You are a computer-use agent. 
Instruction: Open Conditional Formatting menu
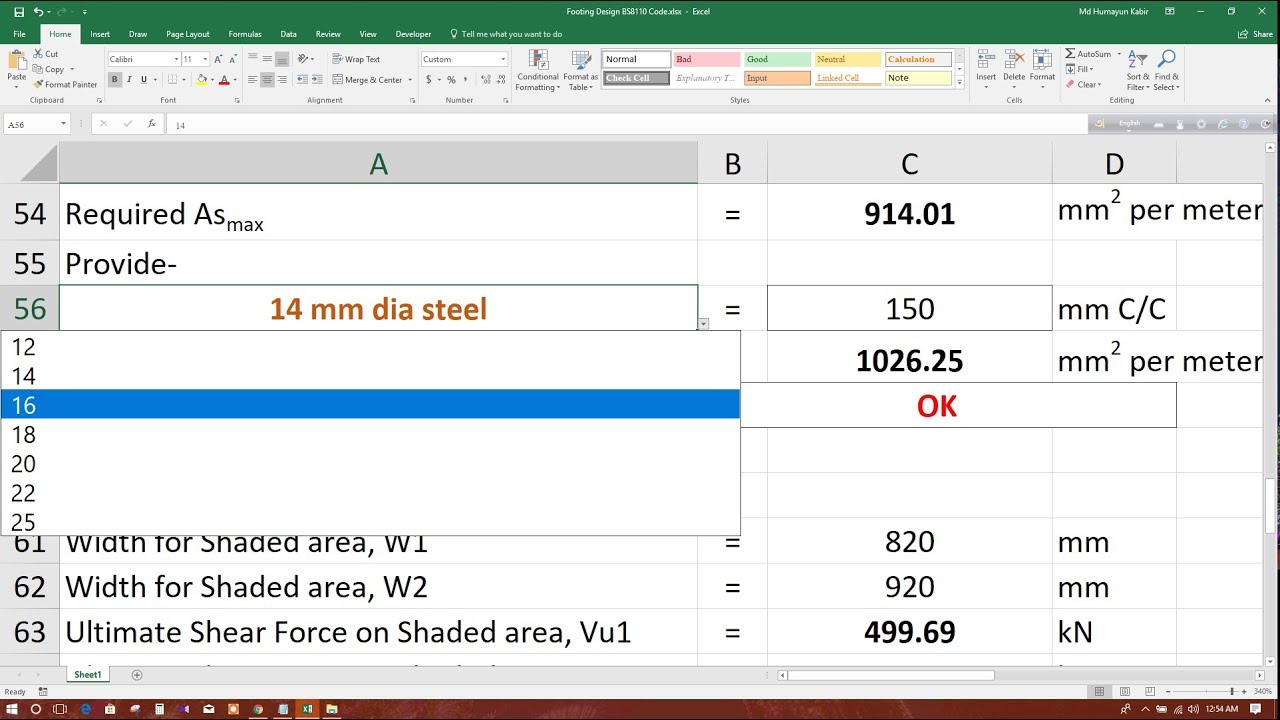pyautogui.click(x=538, y=70)
